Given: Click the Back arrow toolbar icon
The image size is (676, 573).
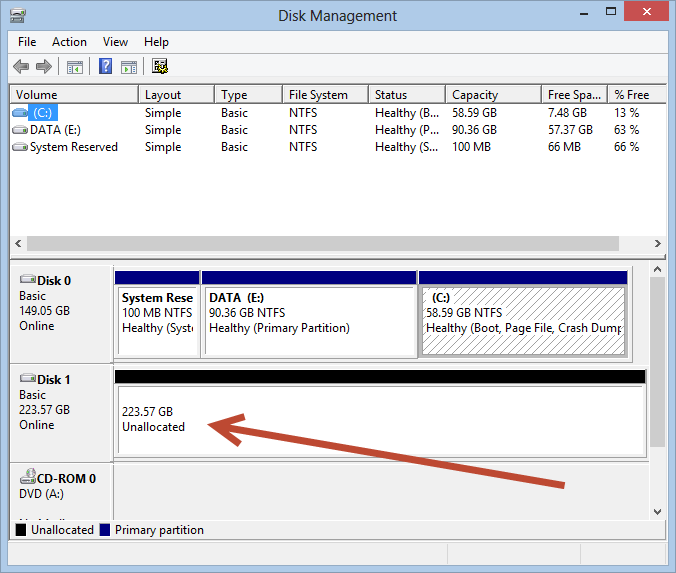Looking at the screenshot, I should [x=21, y=67].
